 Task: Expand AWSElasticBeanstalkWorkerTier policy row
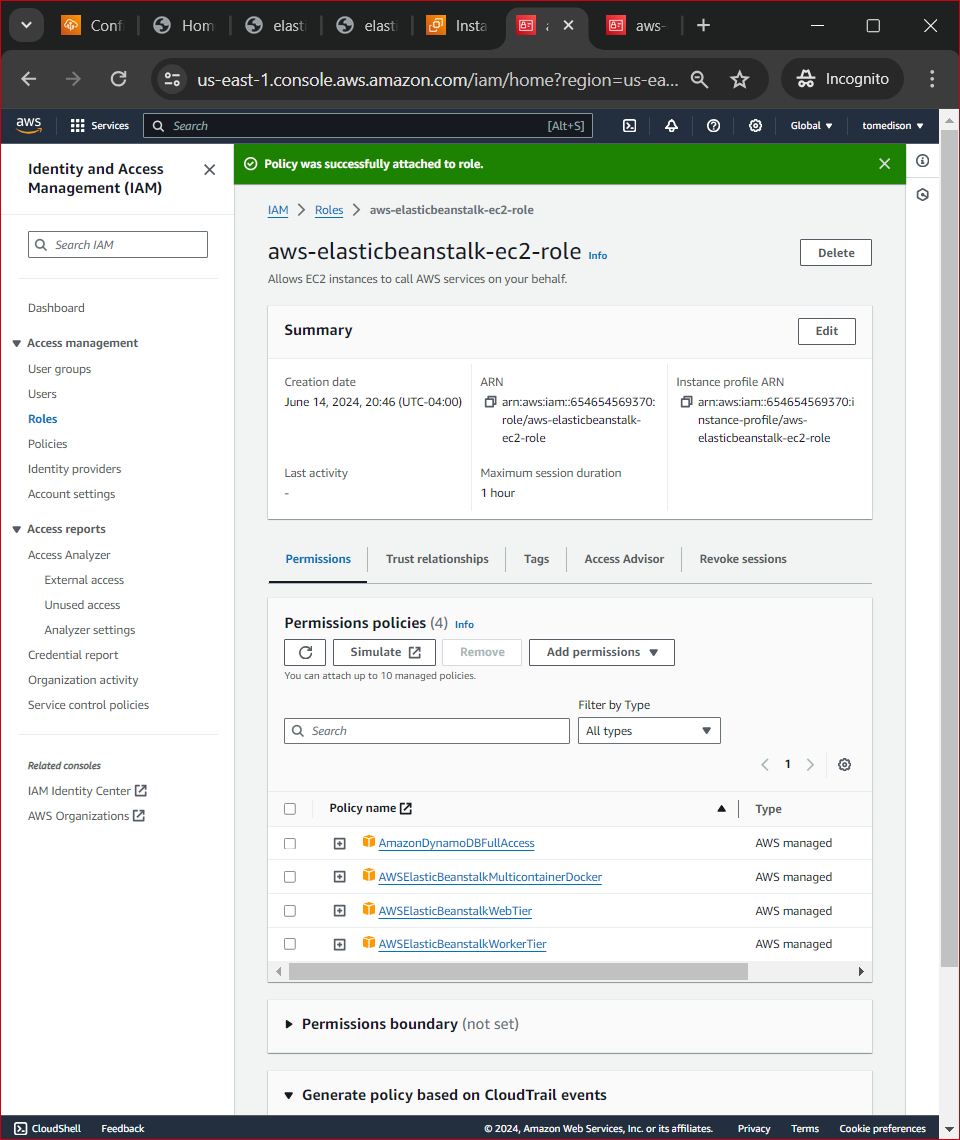(x=340, y=944)
